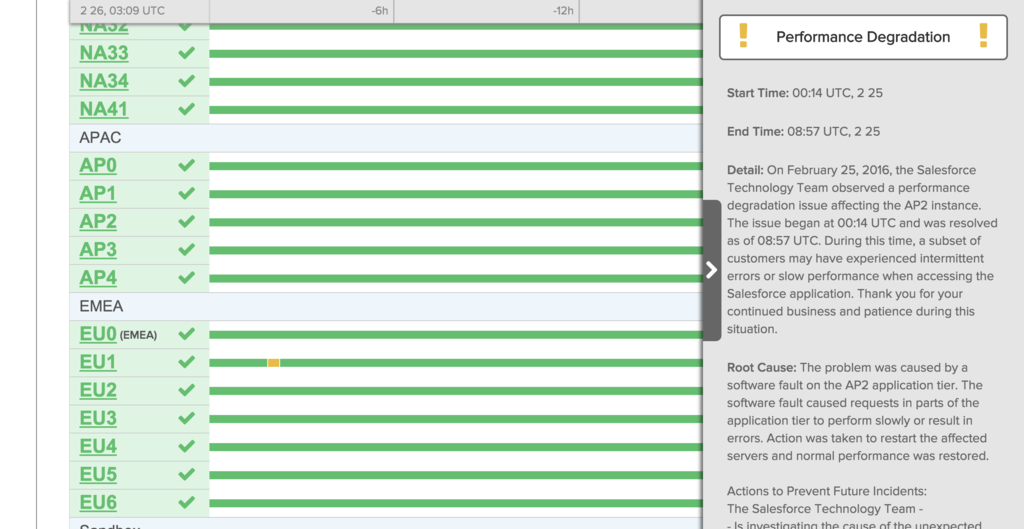Viewport: 1024px width, 529px height.
Task: Open the EU6 instance link
Action: (98, 503)
